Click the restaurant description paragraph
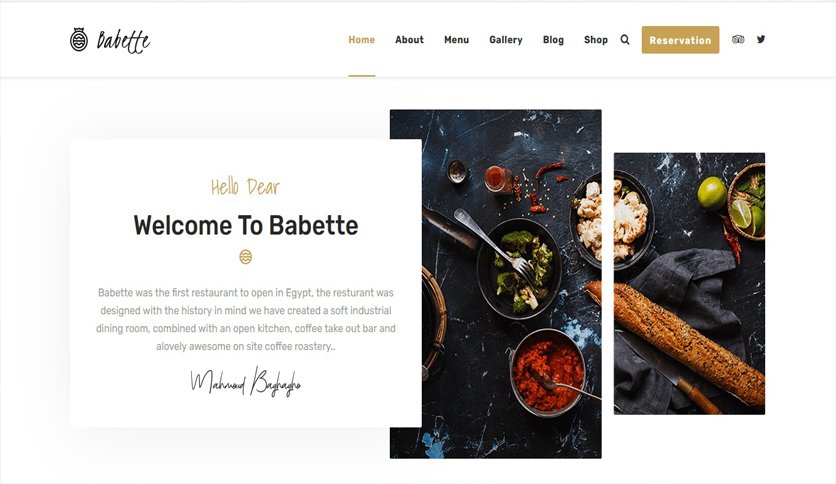 [246, 319]
